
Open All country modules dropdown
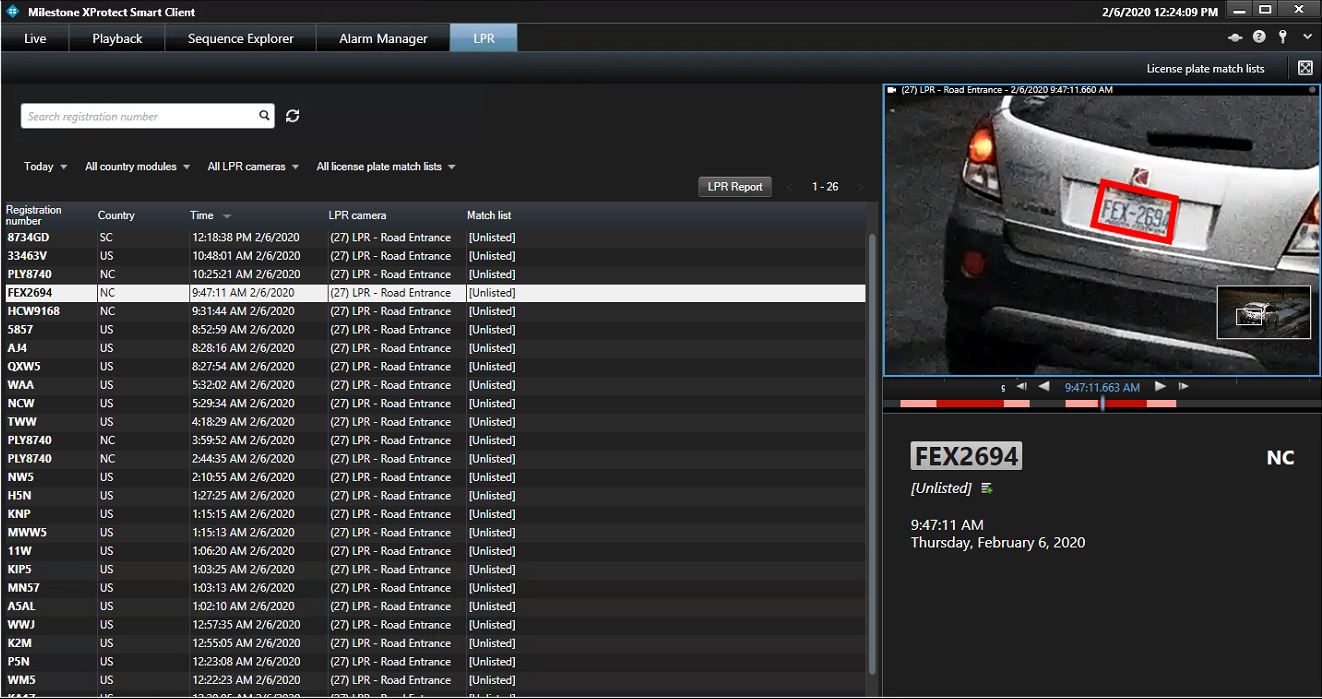[138, 167]
